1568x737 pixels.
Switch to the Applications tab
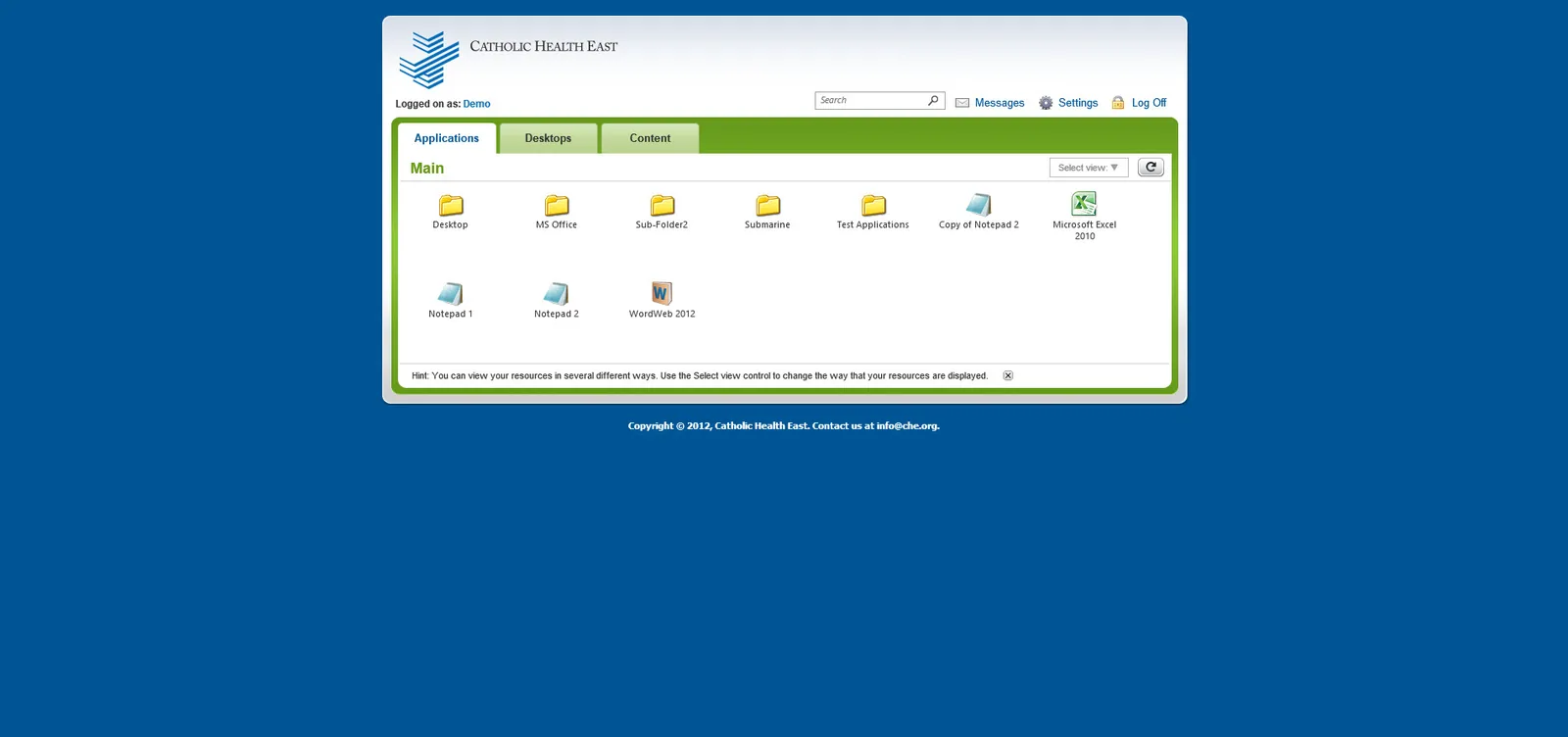[x=447, y=138]
